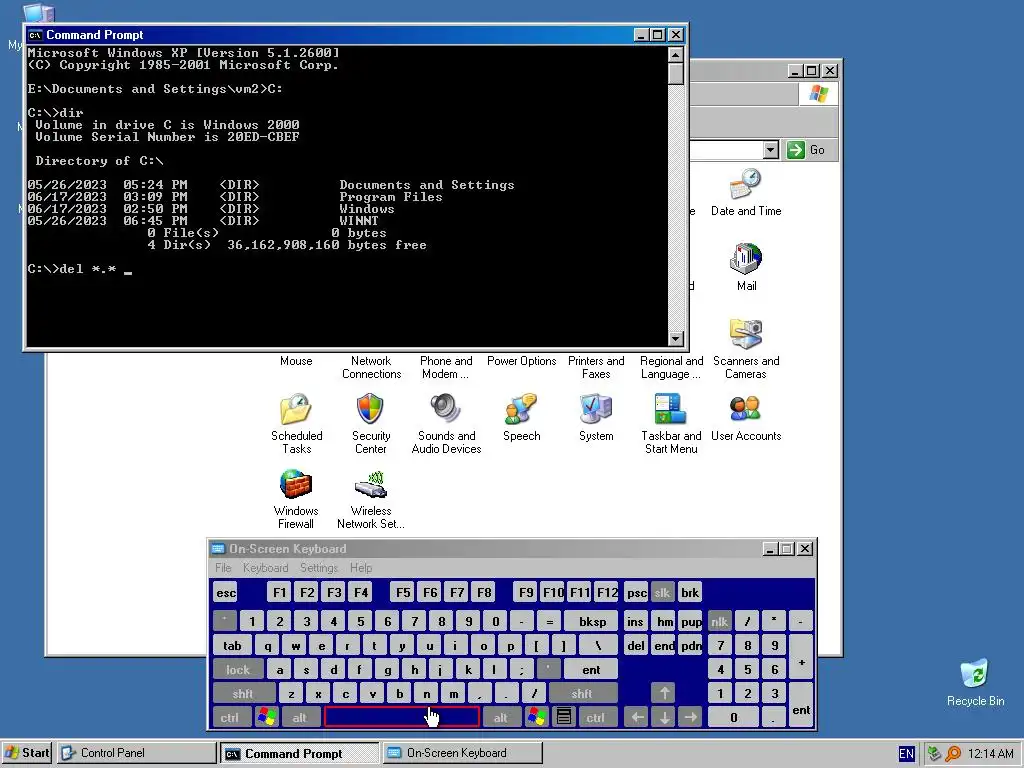Open the Date and Time applet
This screenshot has height=768, width=1024.
746,192
